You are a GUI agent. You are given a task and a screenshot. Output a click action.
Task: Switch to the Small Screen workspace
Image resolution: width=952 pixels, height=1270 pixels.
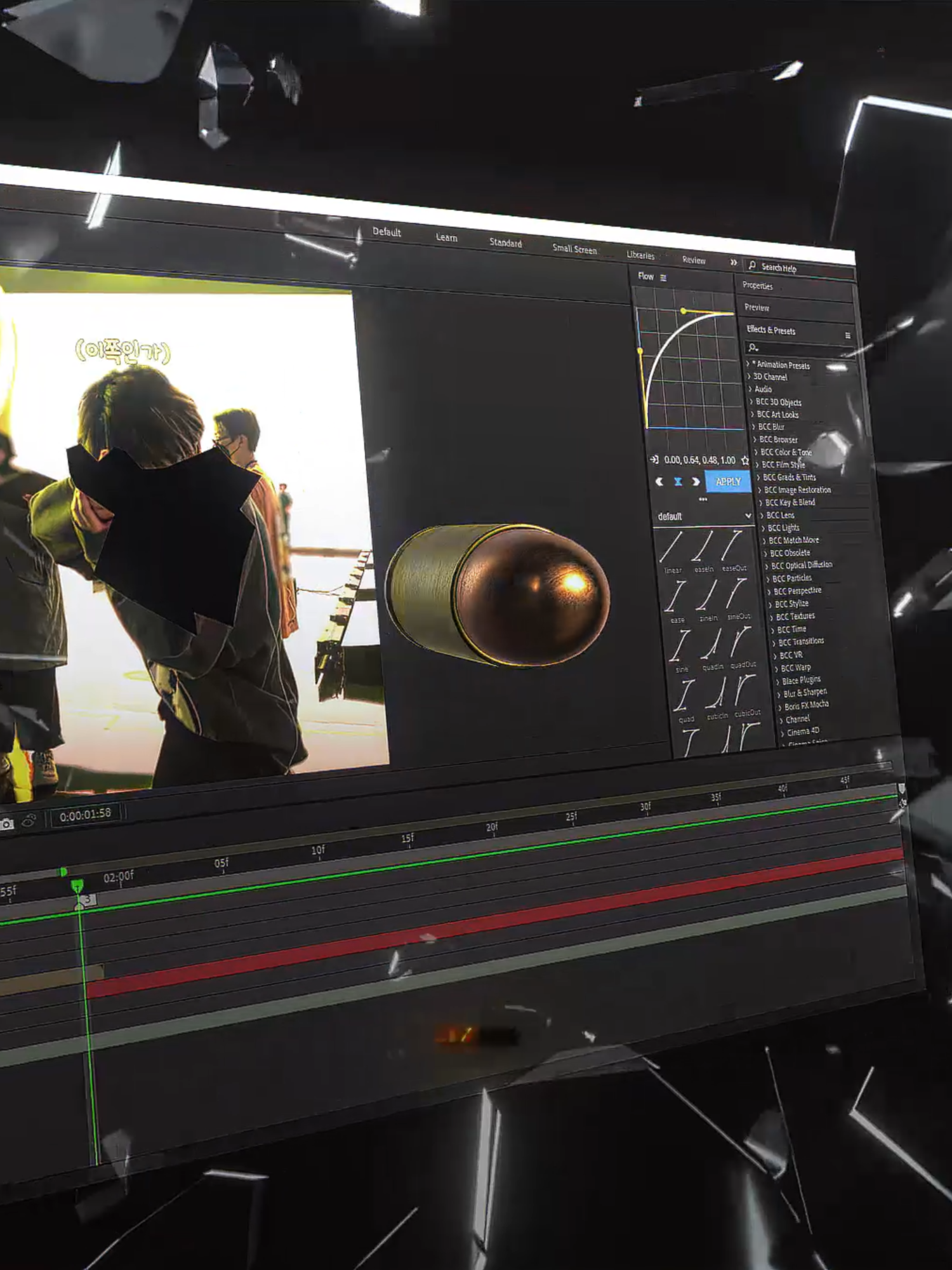point(574,249)
